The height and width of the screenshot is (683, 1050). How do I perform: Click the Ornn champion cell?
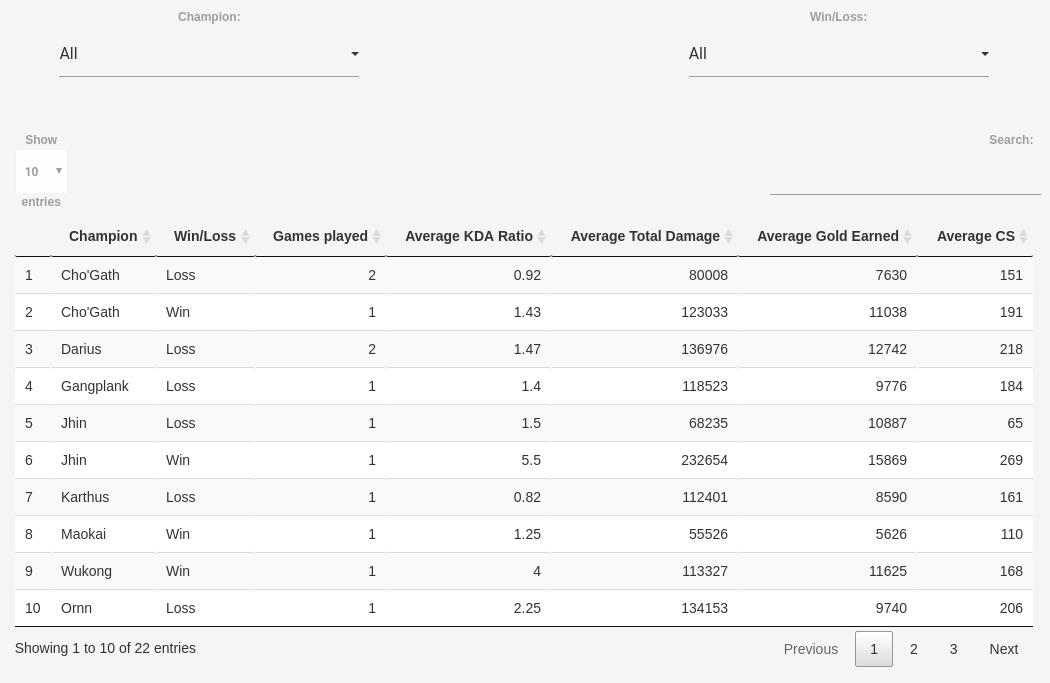tap(76, 608)
